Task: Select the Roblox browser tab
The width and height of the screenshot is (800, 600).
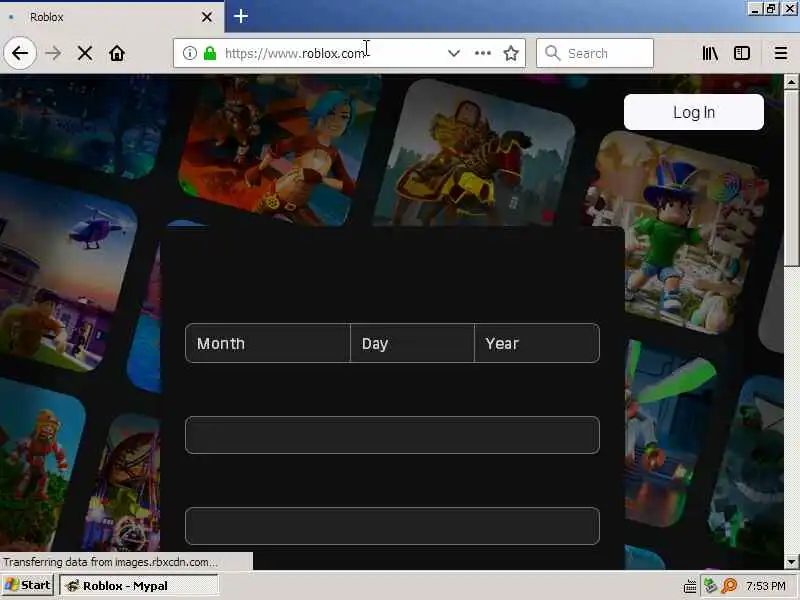Action: coord(111,17)
